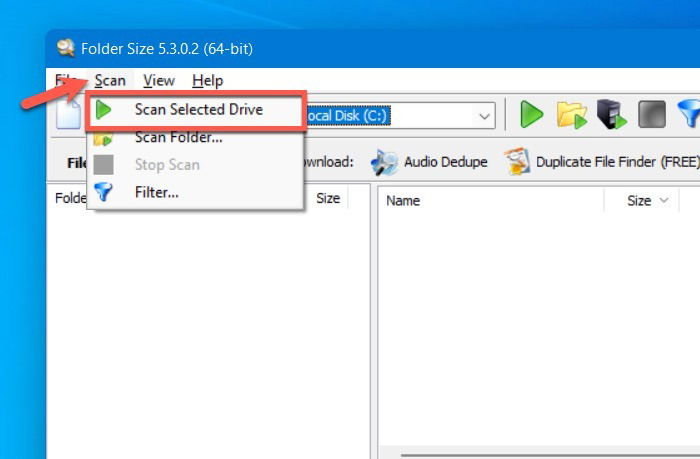700x459 pixels.
Task: Open the Help menu
Action: pyautogui.click(x=208, y=81)
